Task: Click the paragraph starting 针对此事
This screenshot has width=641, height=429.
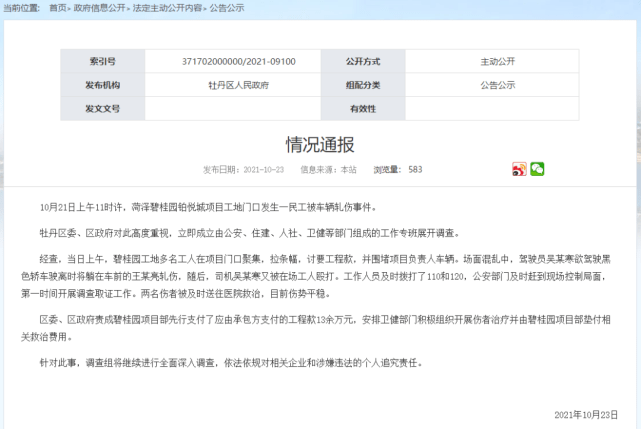Action: pyautogui.click(x=231, y=363)
